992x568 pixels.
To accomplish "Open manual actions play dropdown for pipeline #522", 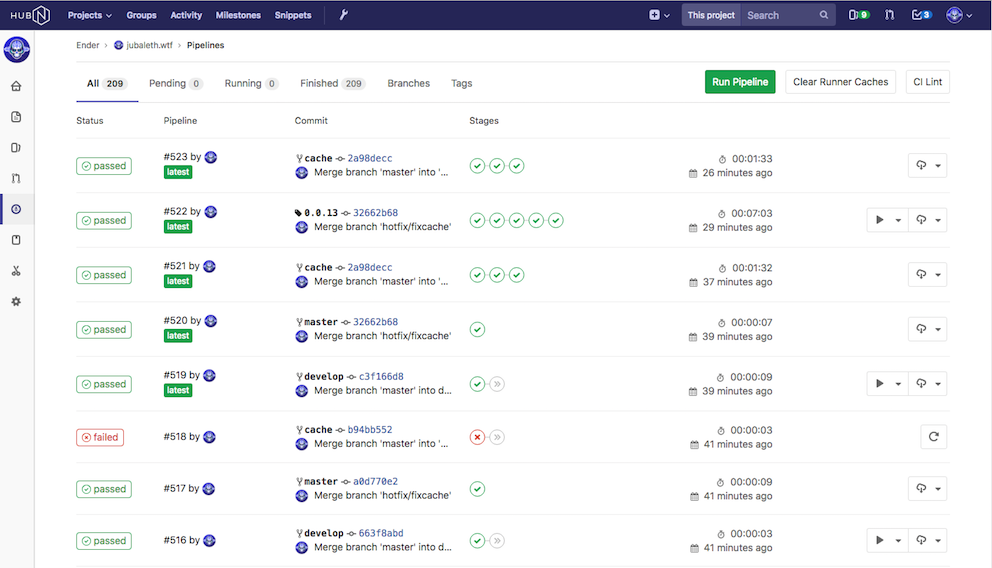I will tap(886, 220).
